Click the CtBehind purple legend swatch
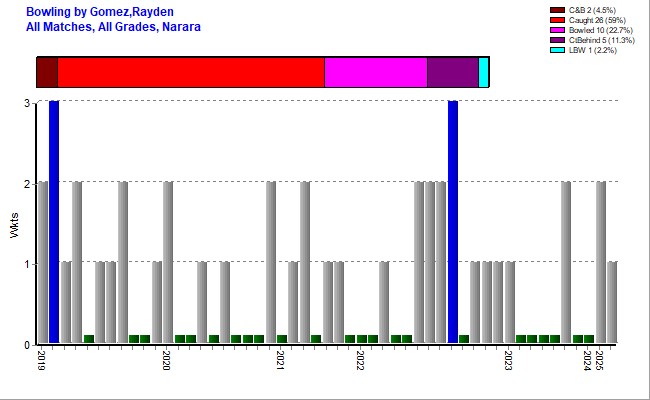This screenshot has width=650, height=400. tap(557, 40)
